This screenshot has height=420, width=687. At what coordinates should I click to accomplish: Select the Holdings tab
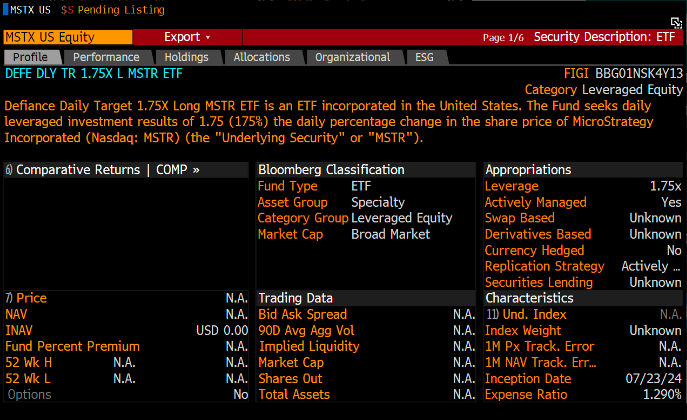(186, 57)
